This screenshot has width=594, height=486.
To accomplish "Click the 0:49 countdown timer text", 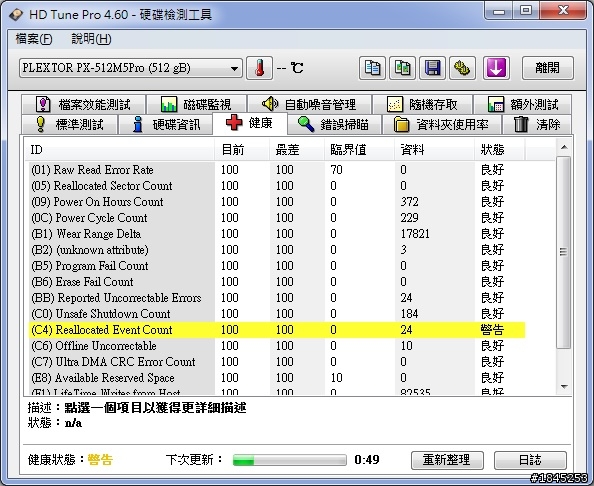I will click(x=367, y=460).
